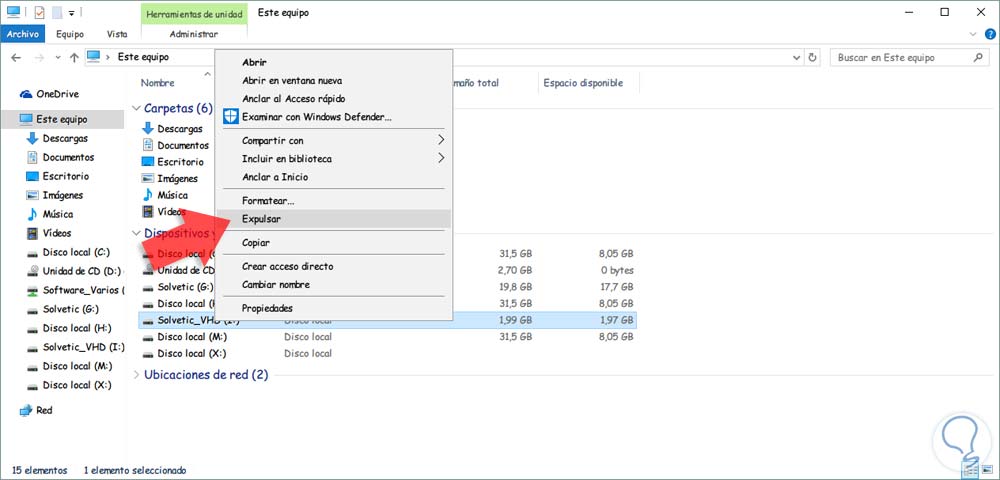Click the Espacio disponible column header
1000x480 pixels.
coord(582,83)
